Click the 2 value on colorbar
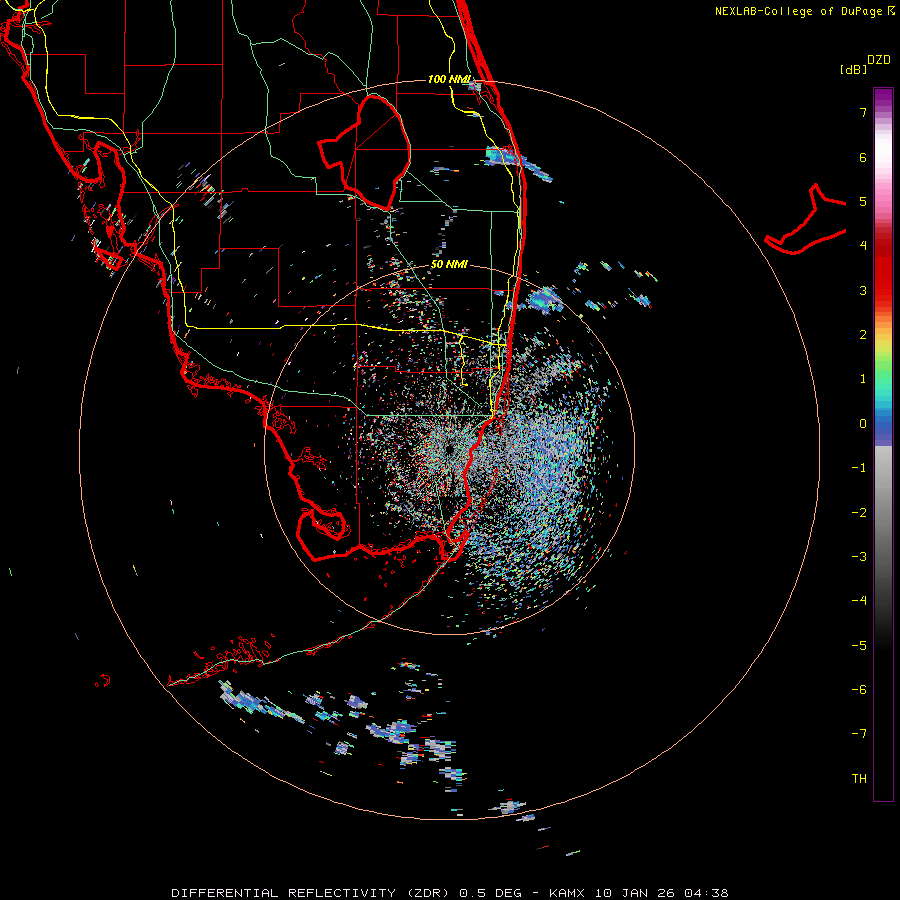 coord(863,335)
